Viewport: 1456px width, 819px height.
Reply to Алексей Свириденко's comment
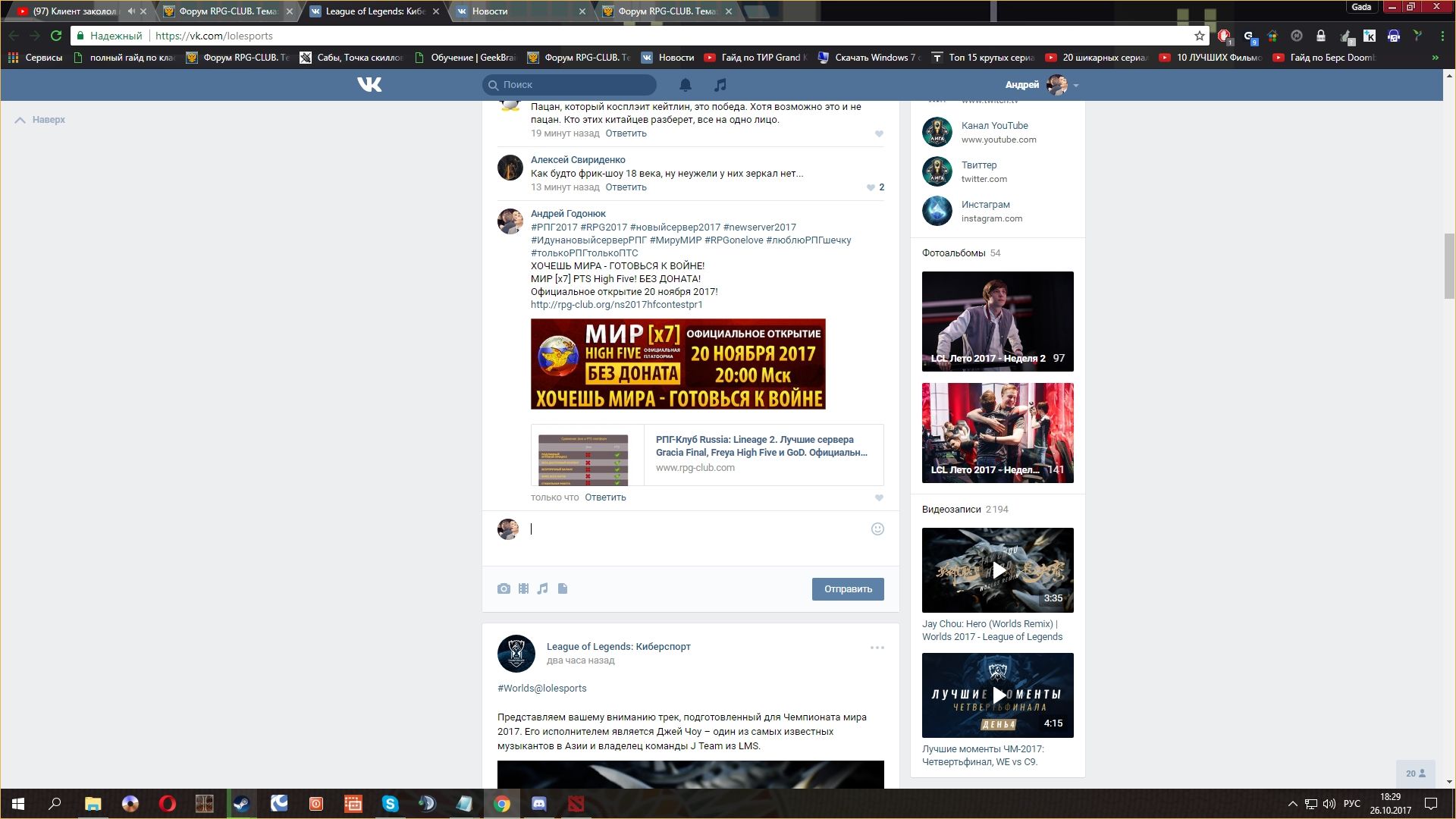(626, 187)
